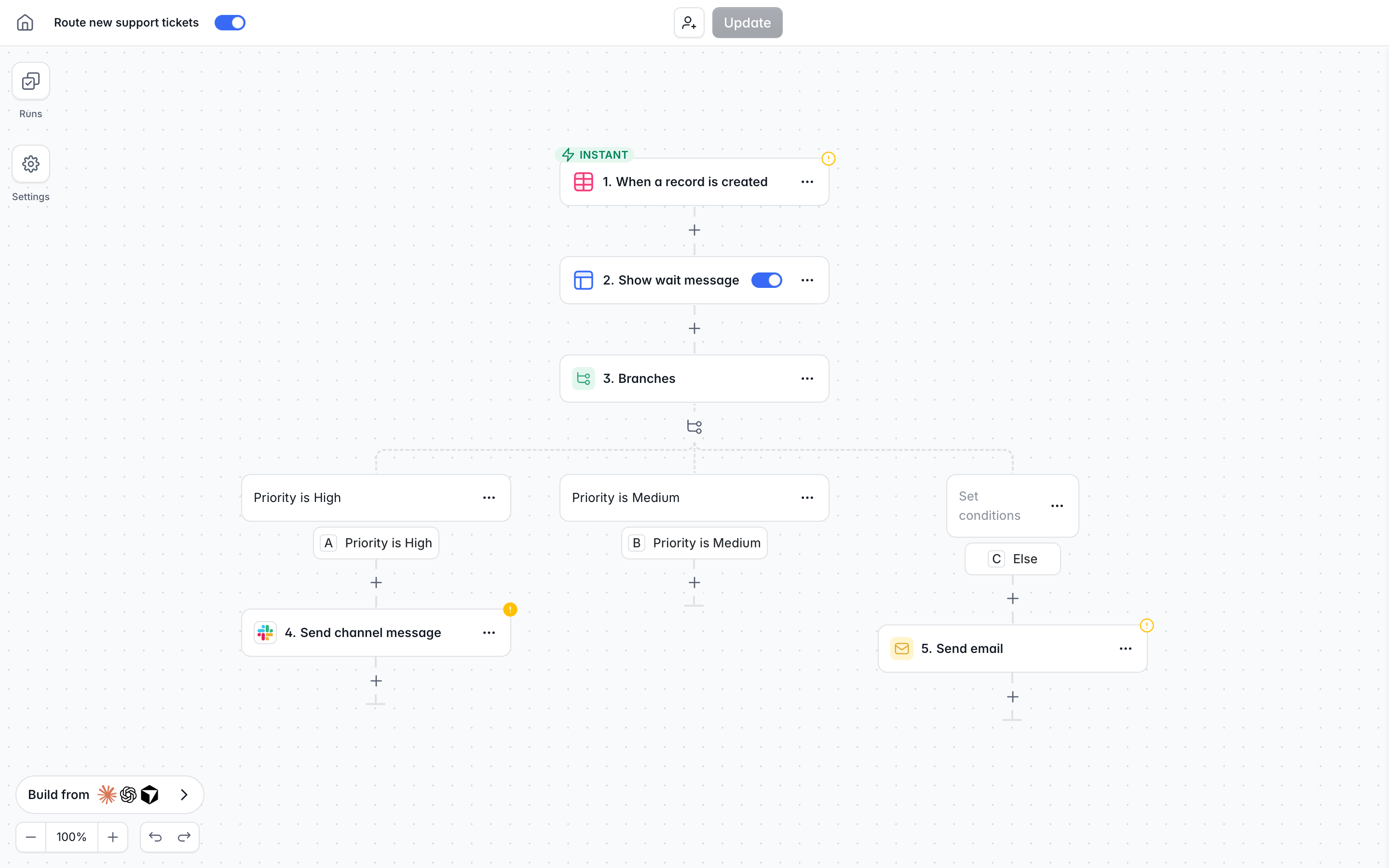
Task: Zoom in with the plus button
Action: click(113, 837)
